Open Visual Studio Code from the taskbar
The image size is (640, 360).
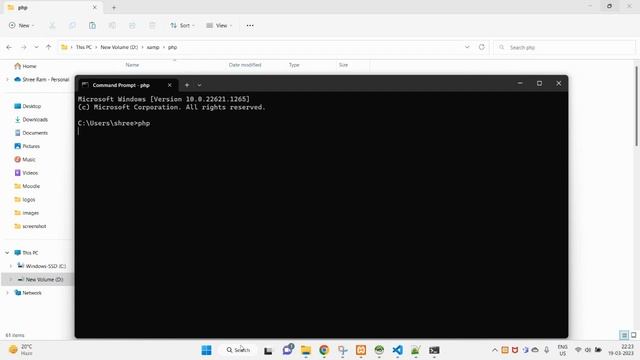click(398, 350)
